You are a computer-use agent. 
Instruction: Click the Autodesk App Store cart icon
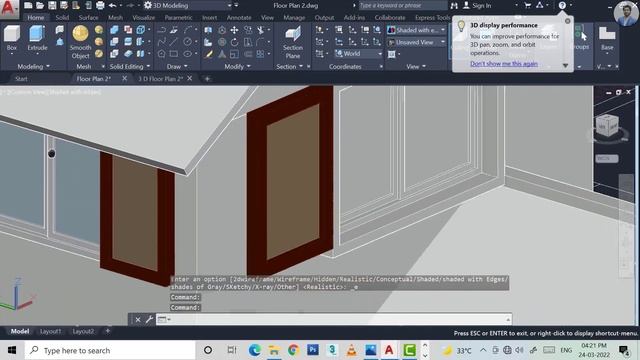(x=527, y=5)
